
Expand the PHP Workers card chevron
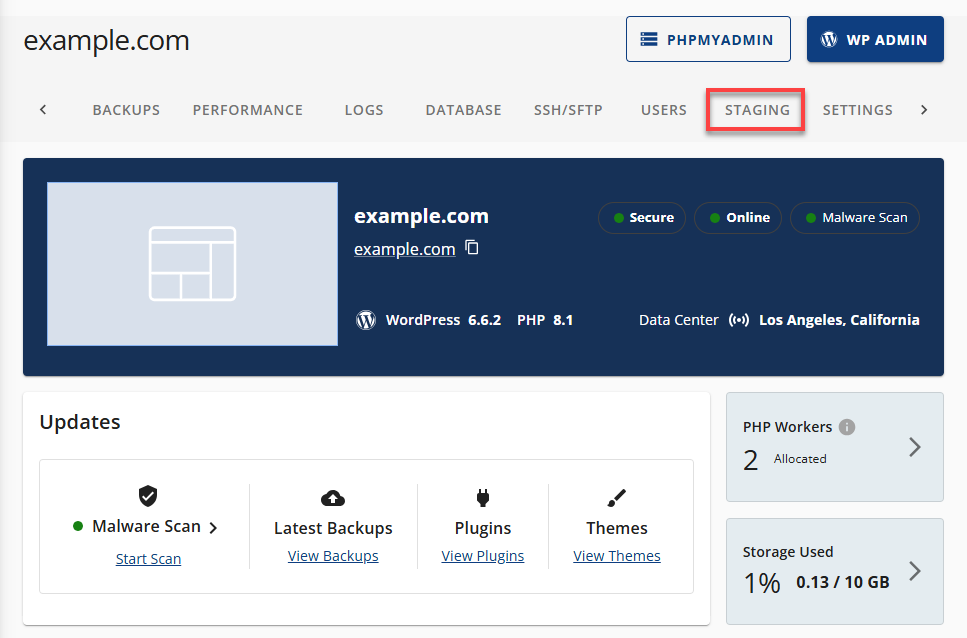coord(914,447)
